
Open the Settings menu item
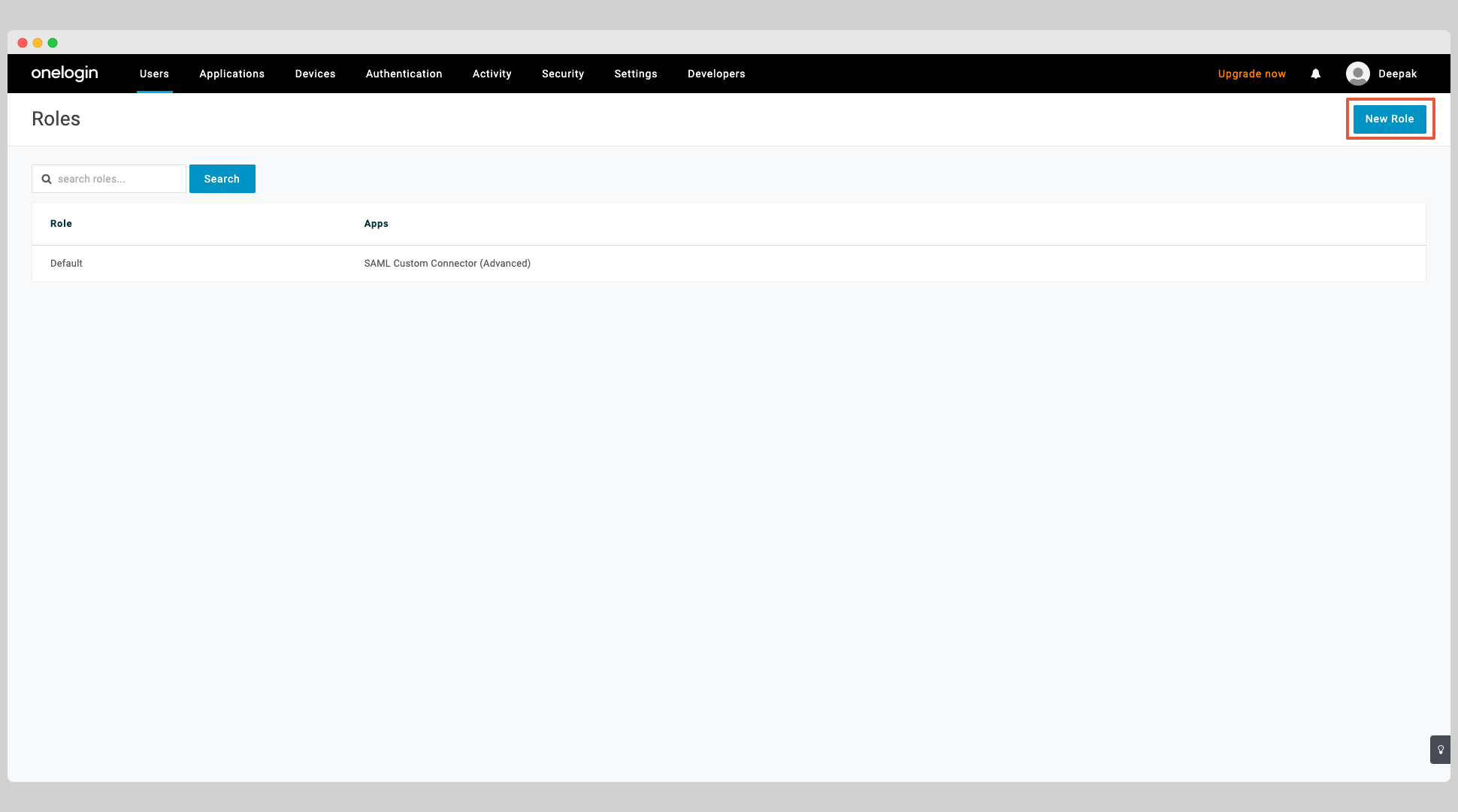[x=635, y=74]
